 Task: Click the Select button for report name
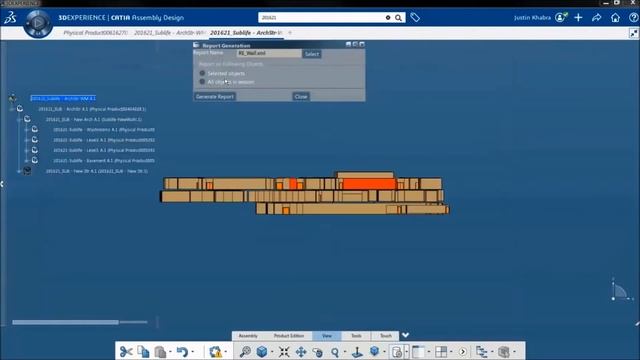(312, 54)
